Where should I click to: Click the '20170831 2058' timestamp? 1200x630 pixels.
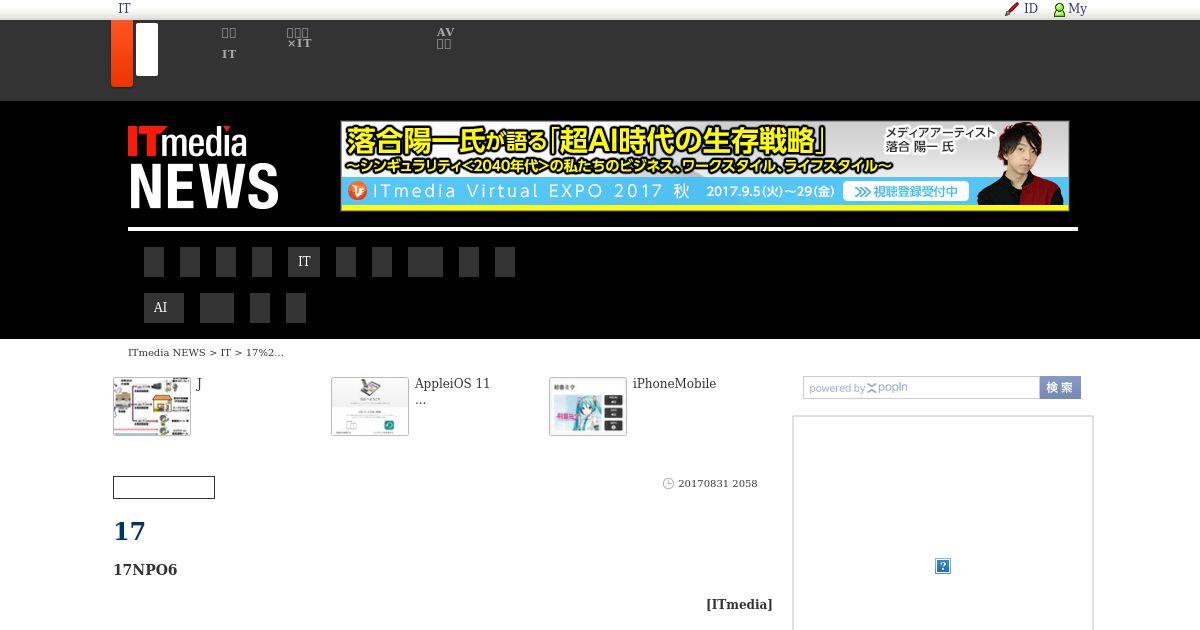(718, 484)
